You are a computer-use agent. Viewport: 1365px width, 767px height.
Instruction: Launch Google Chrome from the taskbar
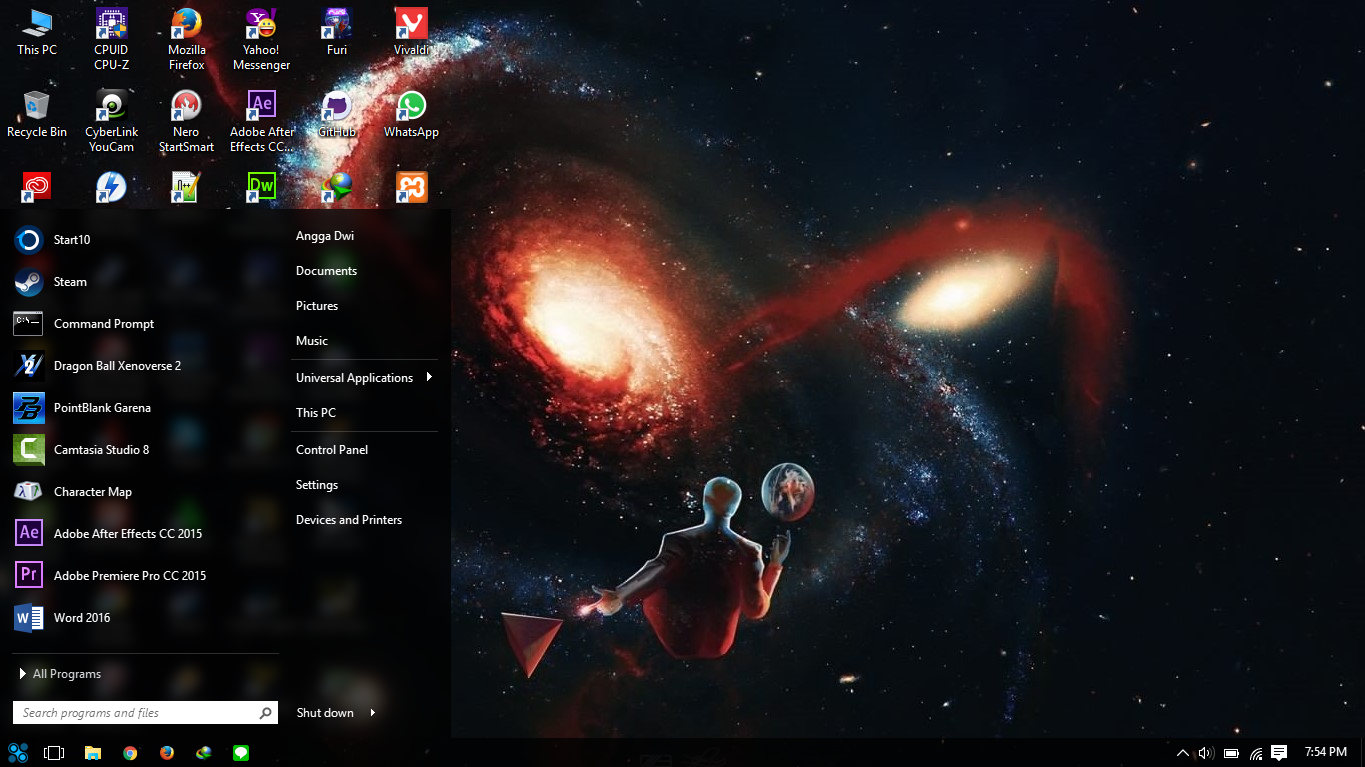point(130,752)
